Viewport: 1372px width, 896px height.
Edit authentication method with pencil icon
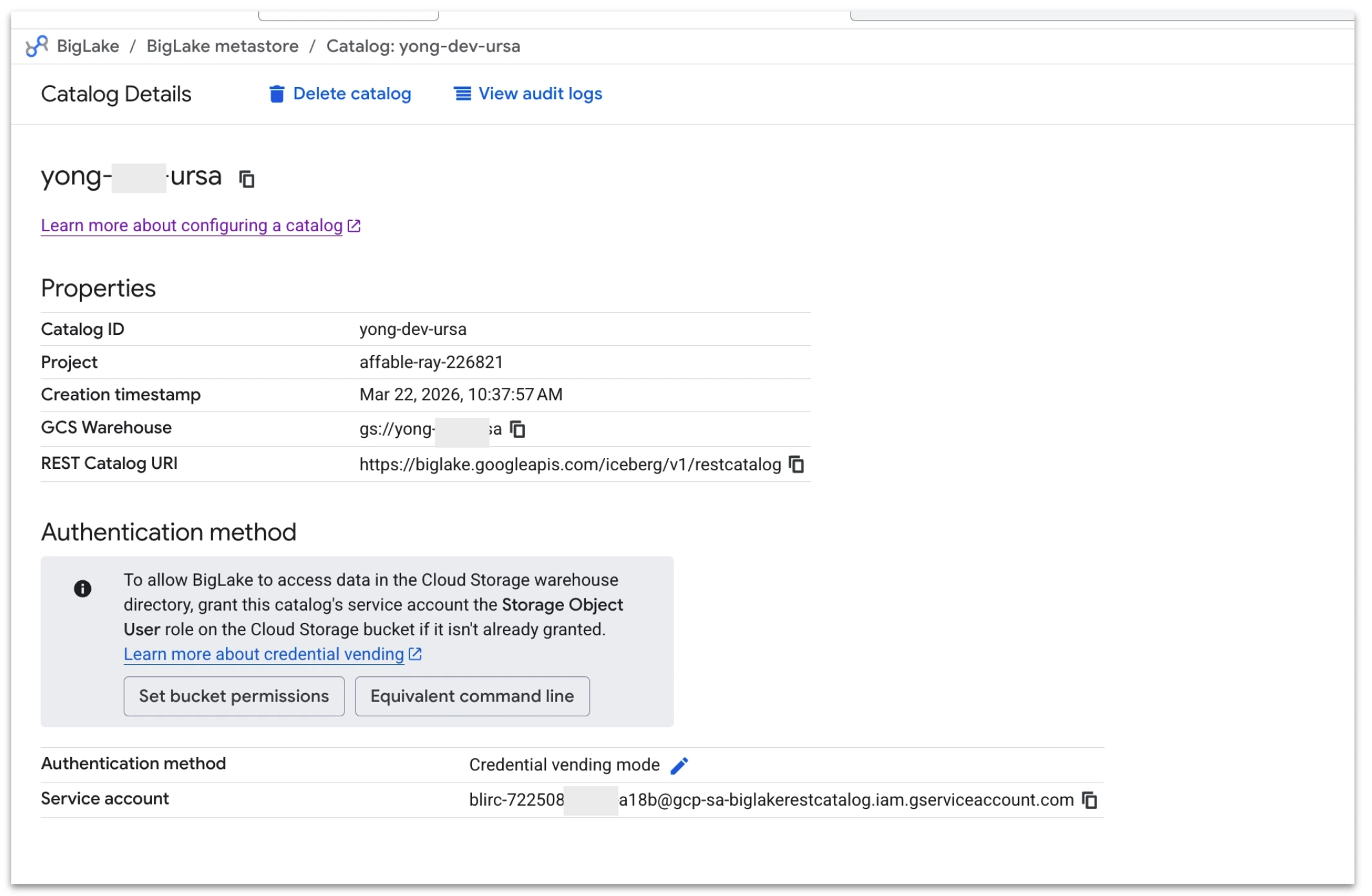(x=679, y=765)
